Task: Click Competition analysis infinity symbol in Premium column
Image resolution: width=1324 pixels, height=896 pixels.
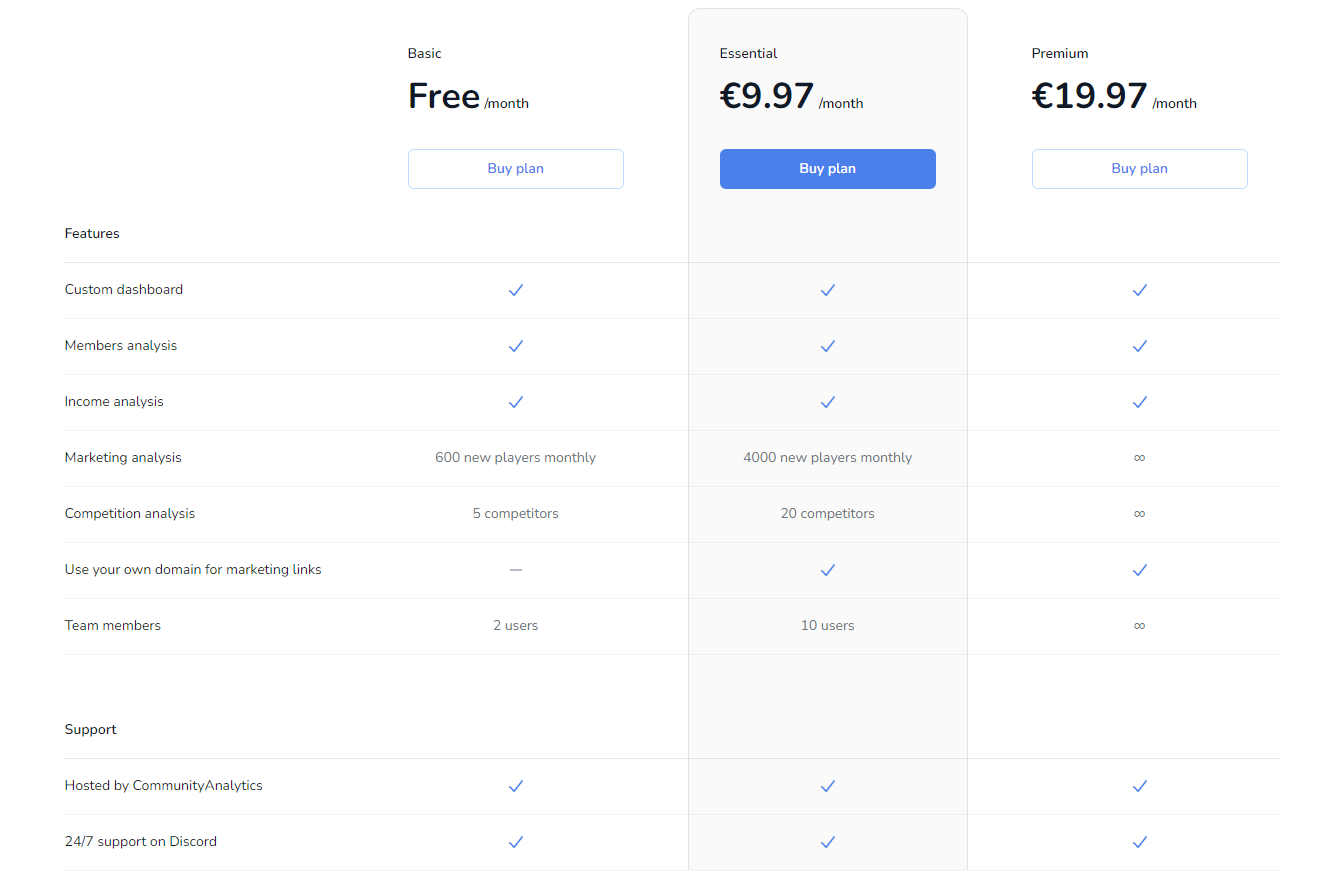Action: point(1140,514)
